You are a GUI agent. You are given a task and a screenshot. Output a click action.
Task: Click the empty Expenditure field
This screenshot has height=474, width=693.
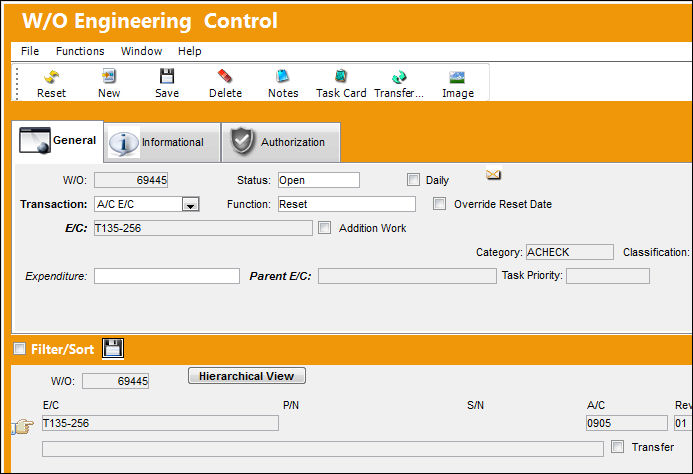(167, 276)
